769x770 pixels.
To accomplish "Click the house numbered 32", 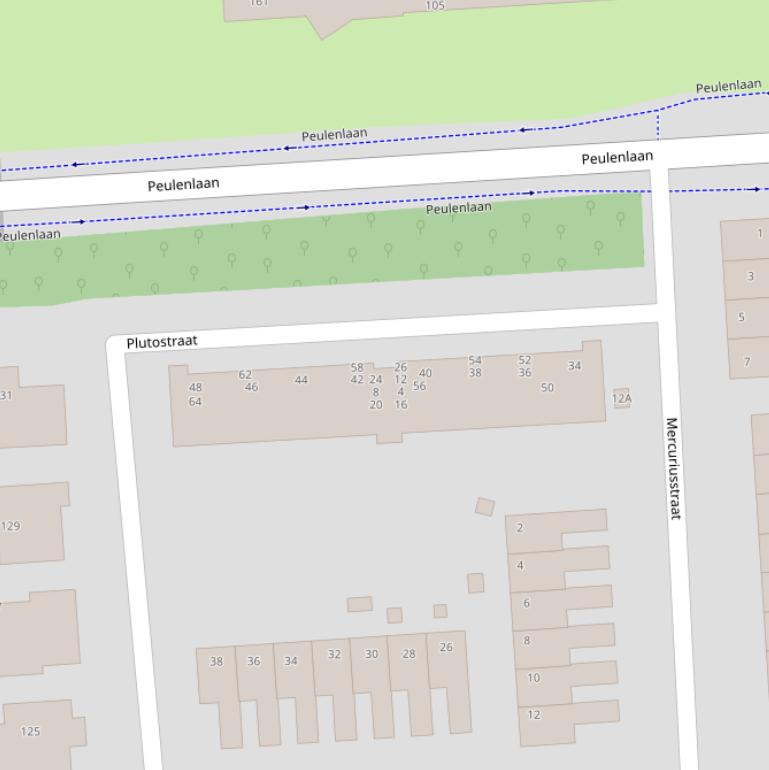I will coord(334,655).
